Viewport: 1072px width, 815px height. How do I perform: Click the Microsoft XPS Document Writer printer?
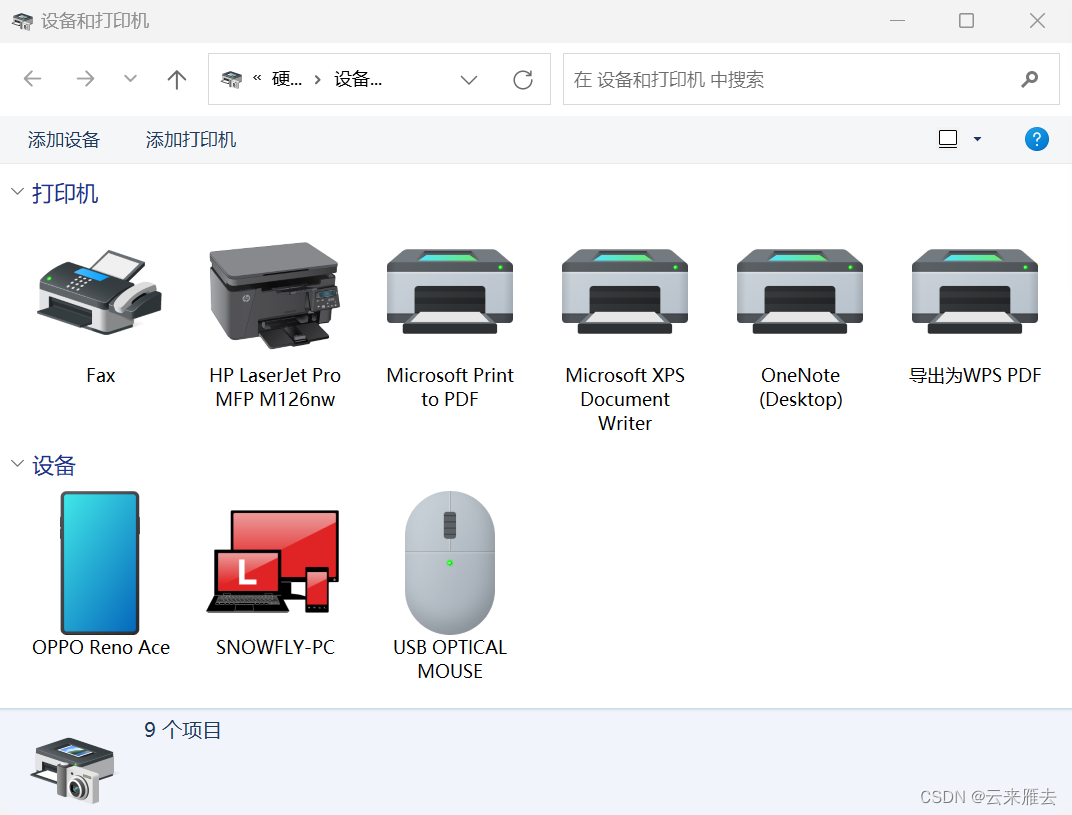point(625,292)
